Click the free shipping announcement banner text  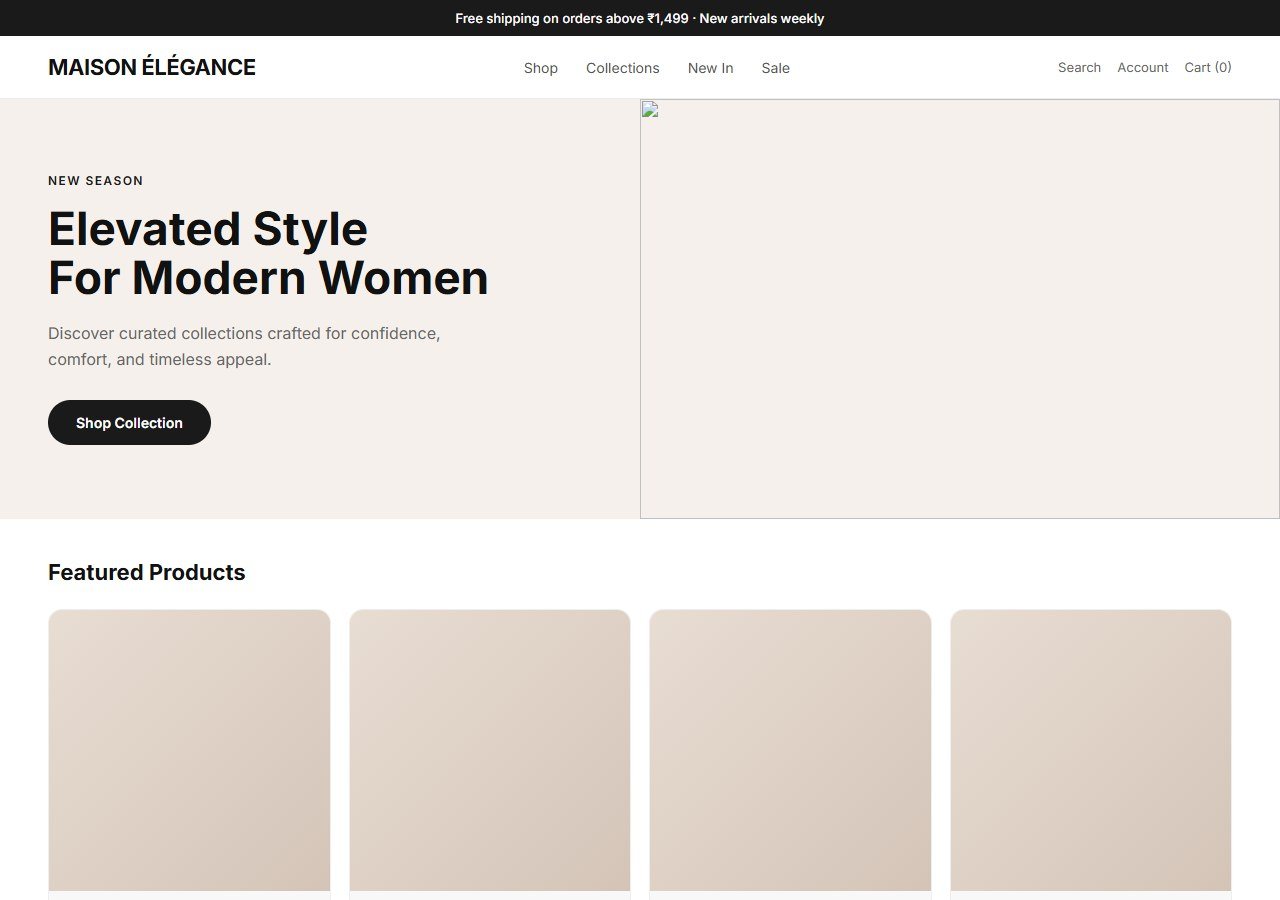(640, 18)
